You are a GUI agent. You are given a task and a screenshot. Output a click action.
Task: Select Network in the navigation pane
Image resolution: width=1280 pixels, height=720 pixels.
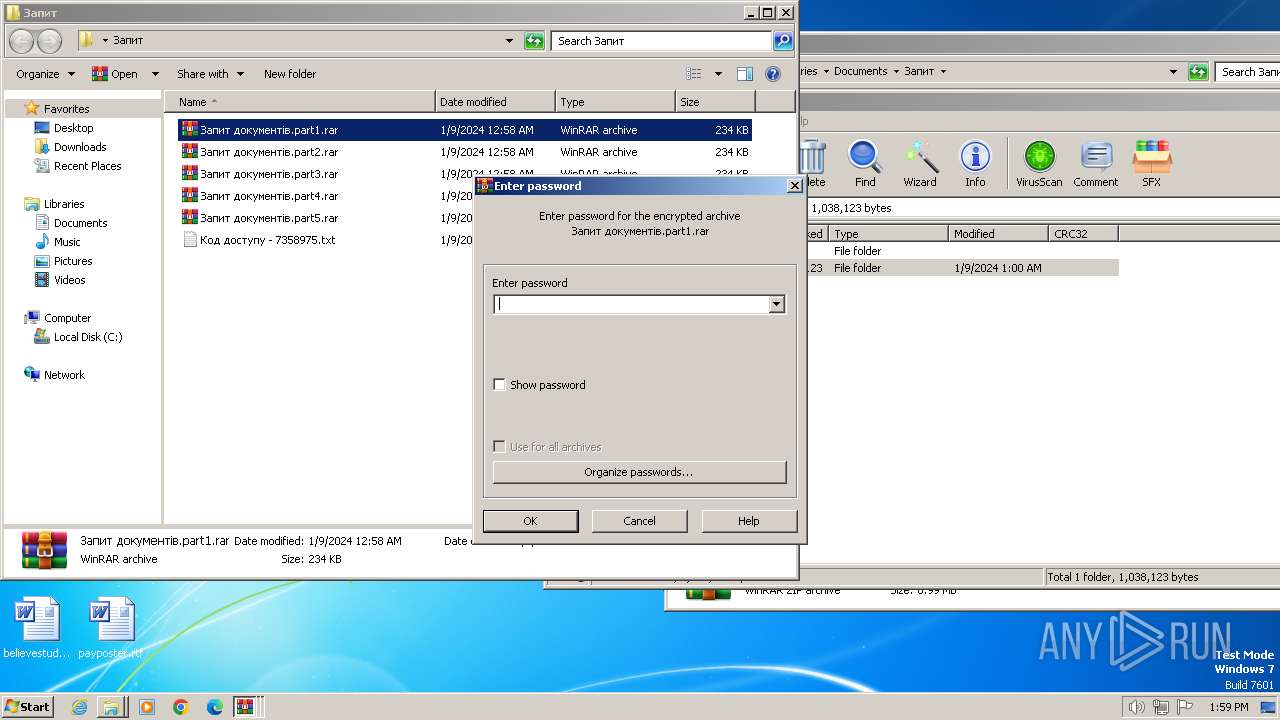point(64,375)
